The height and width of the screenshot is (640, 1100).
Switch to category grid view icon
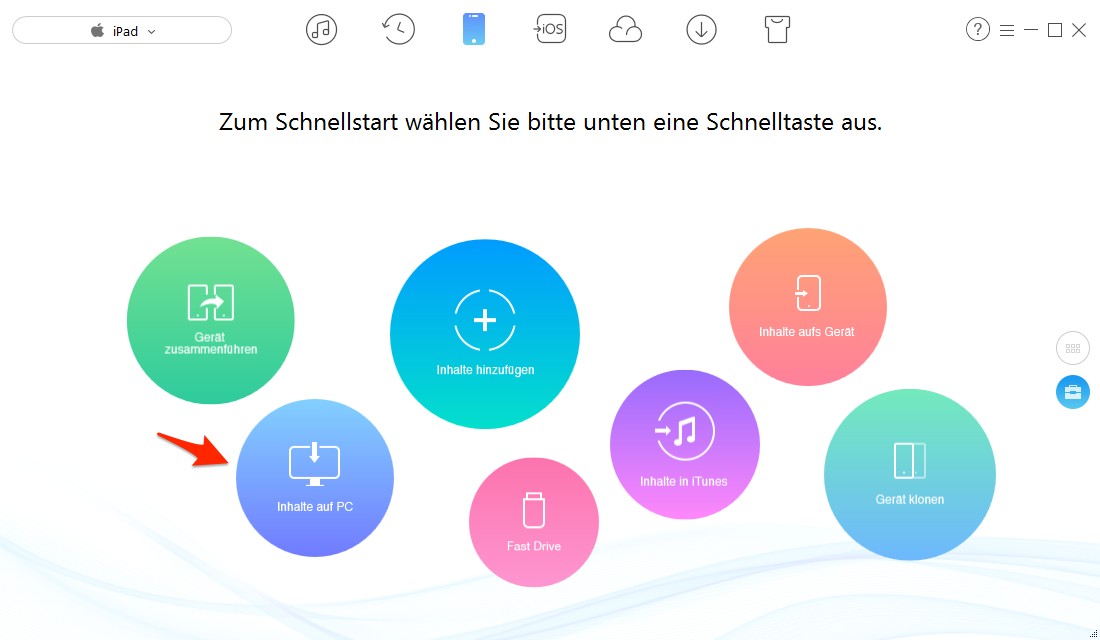pyautogui.click(x=1073, y=348)
